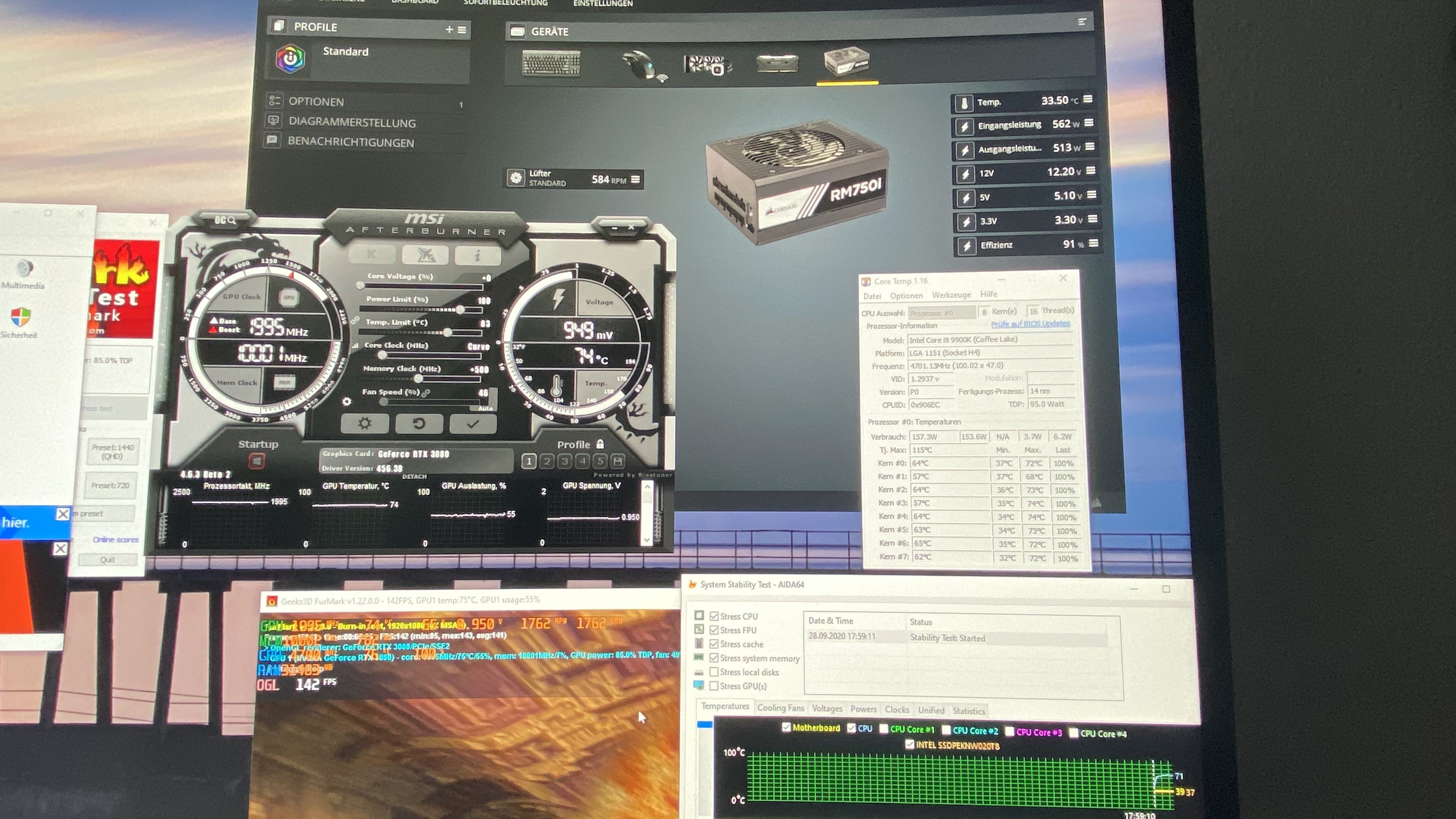This screenshot has width=1456, height=819.
Task: Toggle Stress CPU checkbox in AIDA64
Action: (x=714, y=616)
